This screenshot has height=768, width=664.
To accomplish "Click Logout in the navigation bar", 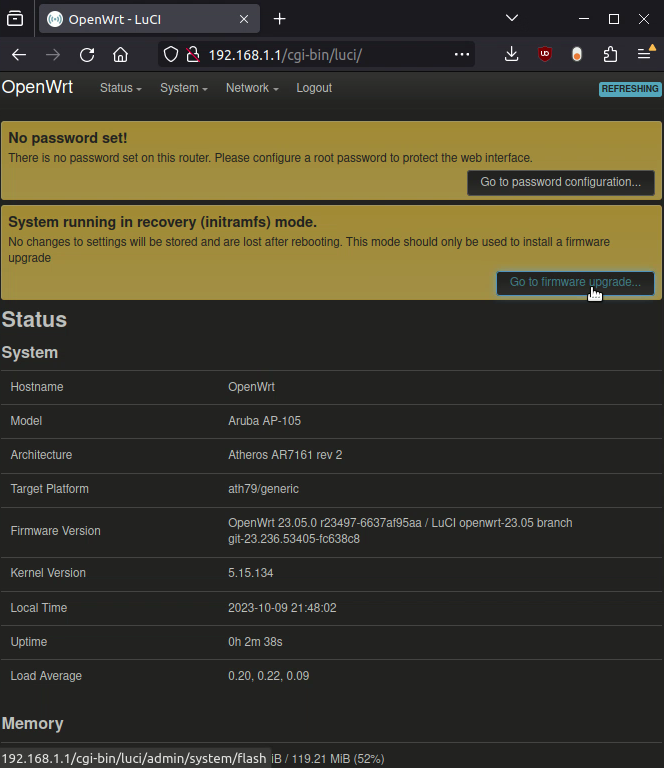I will (x=314, y=88).
